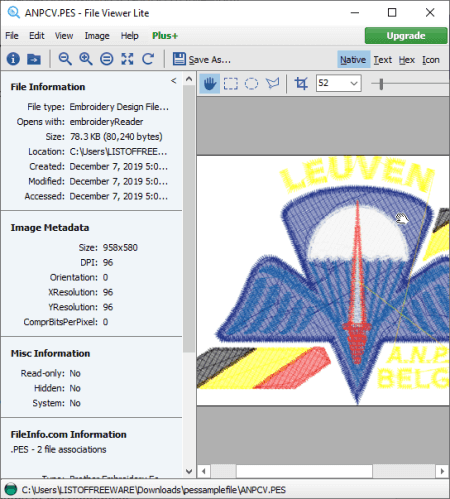450x499 pixels.
Task: Select the elliptical selection tool
Action: click(251, 83)
